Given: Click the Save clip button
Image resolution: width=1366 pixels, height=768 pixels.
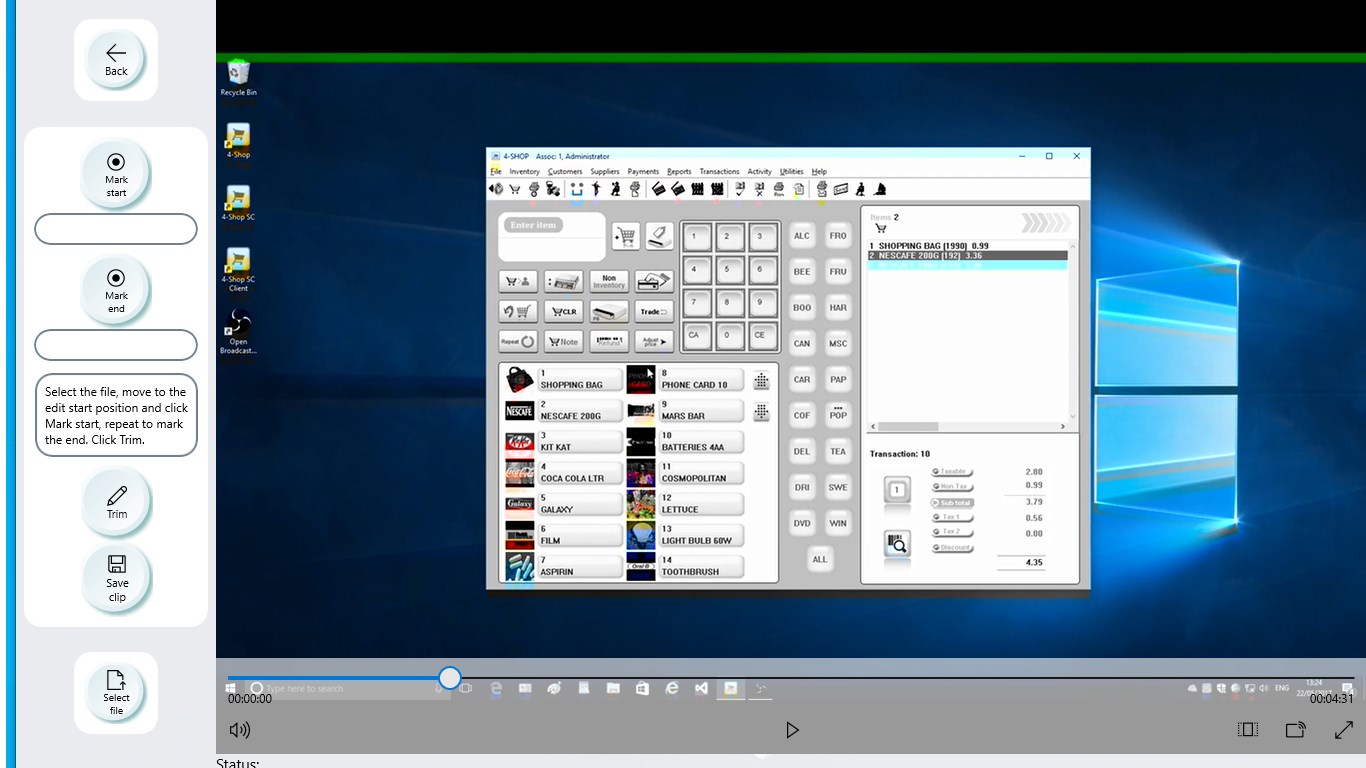Looking at the screenshot, I should pos(117,578).
